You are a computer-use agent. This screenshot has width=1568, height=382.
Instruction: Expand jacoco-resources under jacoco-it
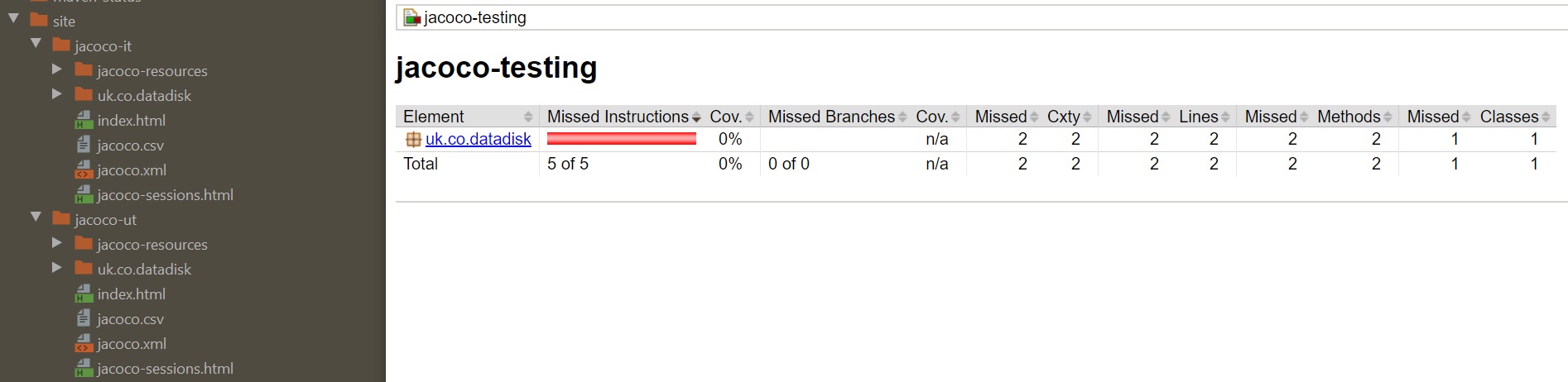57,69
